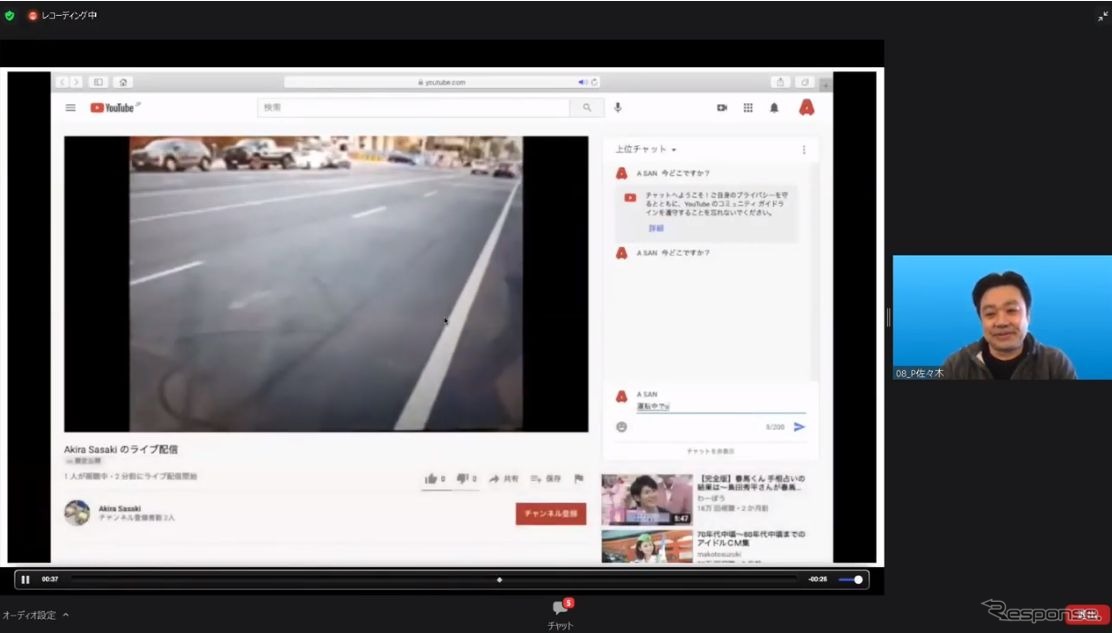Click the YouTube create video camera icon
The width and height of the screenshot is (1112, 633).
(722, 107)
